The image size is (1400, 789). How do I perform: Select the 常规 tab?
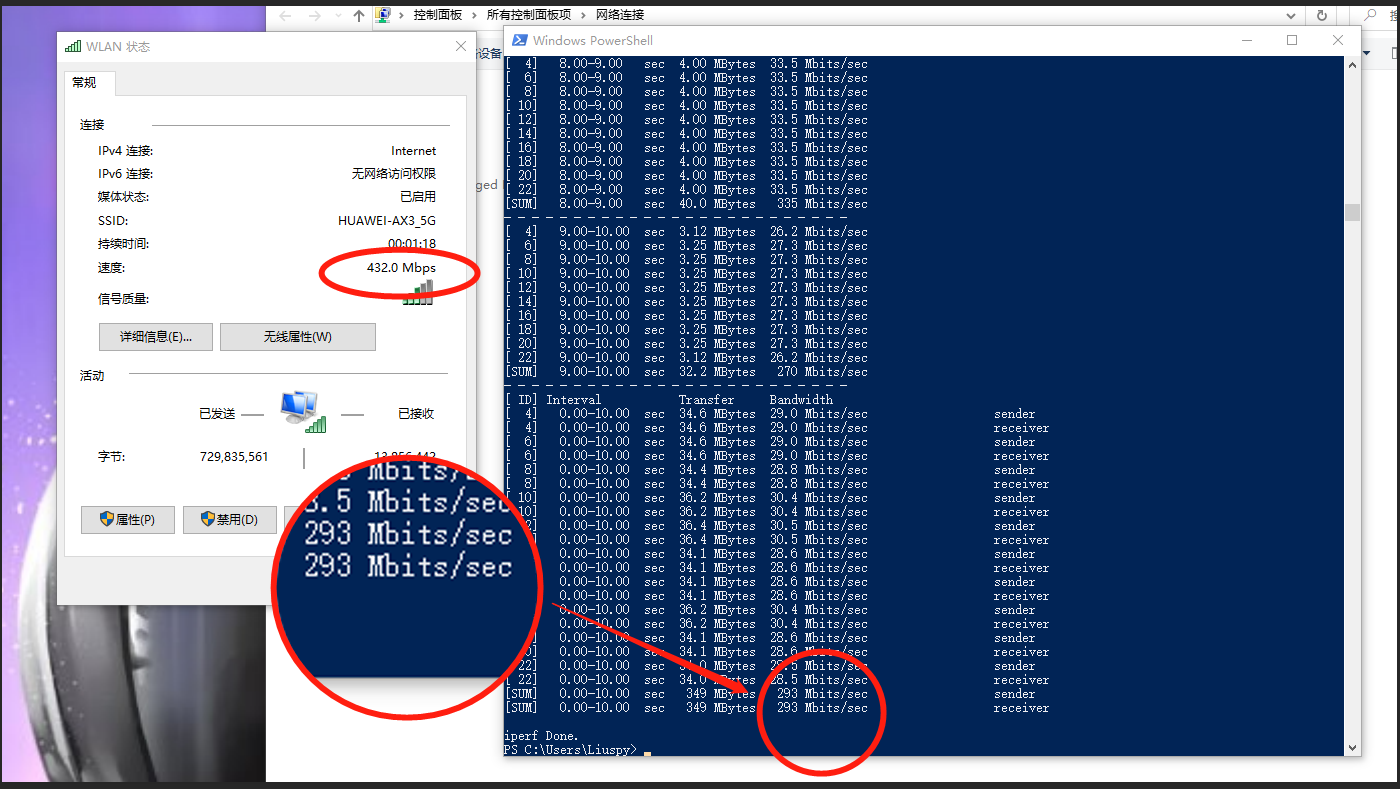pyautogui.click(x=85, y=83)
